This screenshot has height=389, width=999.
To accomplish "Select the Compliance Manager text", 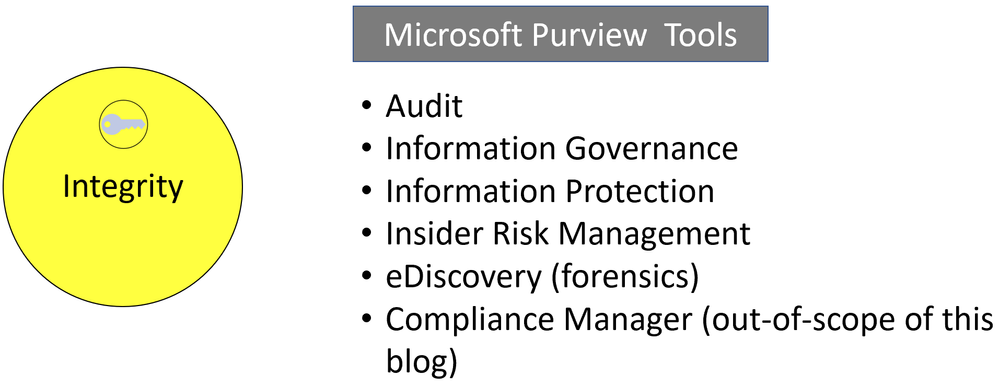I will [x=538, y=320].
